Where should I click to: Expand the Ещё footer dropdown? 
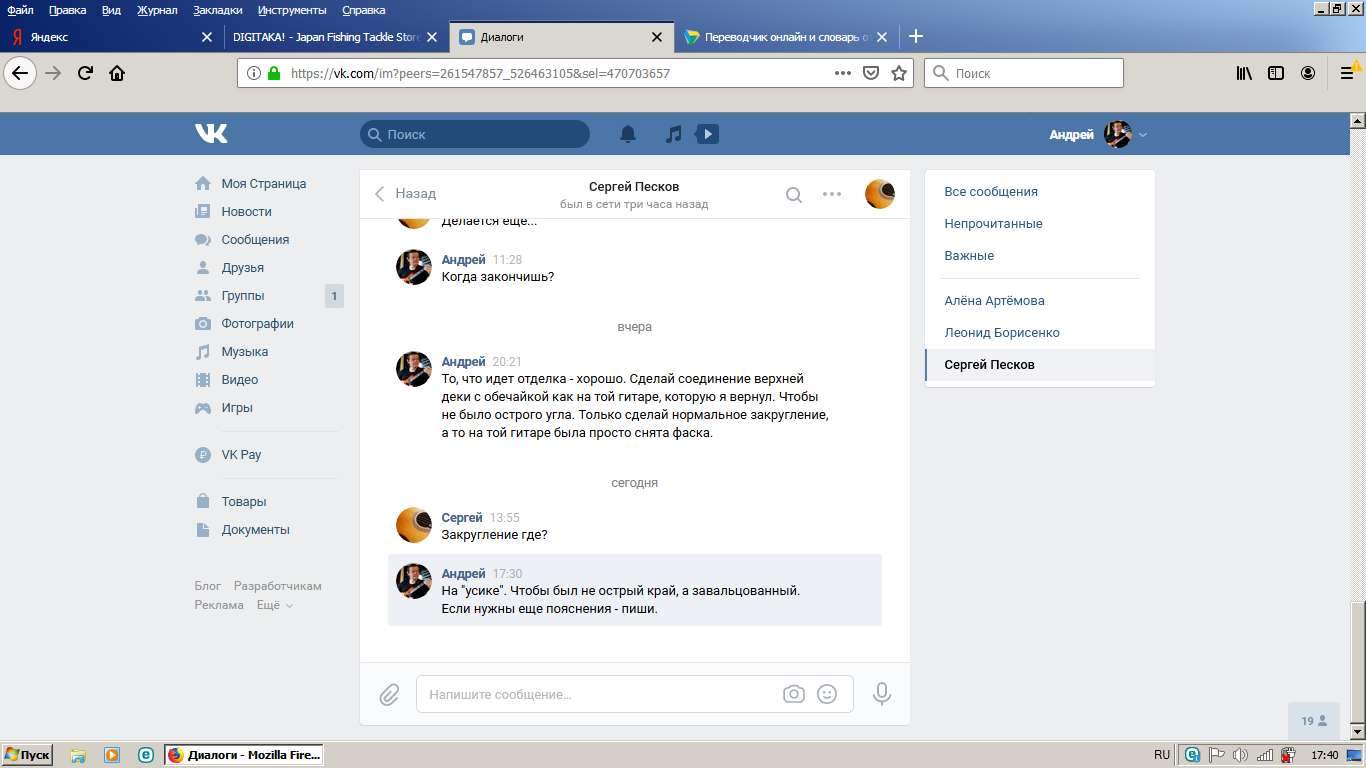274,605
